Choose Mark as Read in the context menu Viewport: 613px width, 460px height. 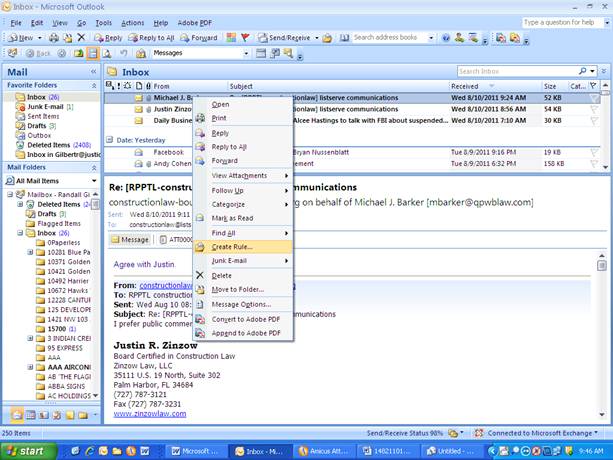[243, 218]
